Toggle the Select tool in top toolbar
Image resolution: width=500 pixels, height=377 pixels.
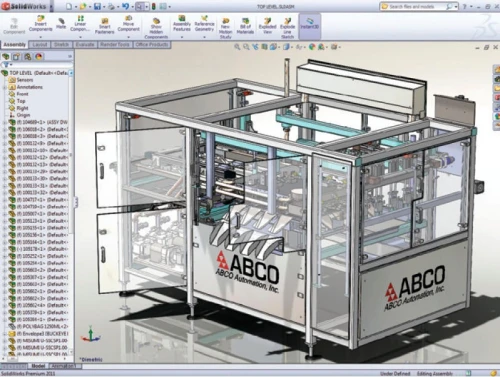click(x=140, y=6)
